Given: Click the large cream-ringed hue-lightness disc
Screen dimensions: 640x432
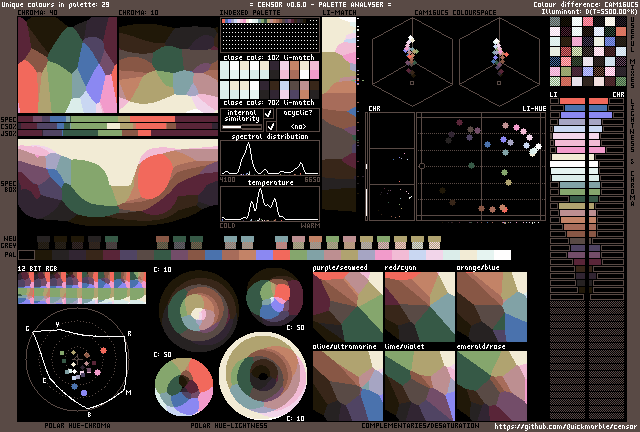Looking at the screenshot, I should pos(263,374).
